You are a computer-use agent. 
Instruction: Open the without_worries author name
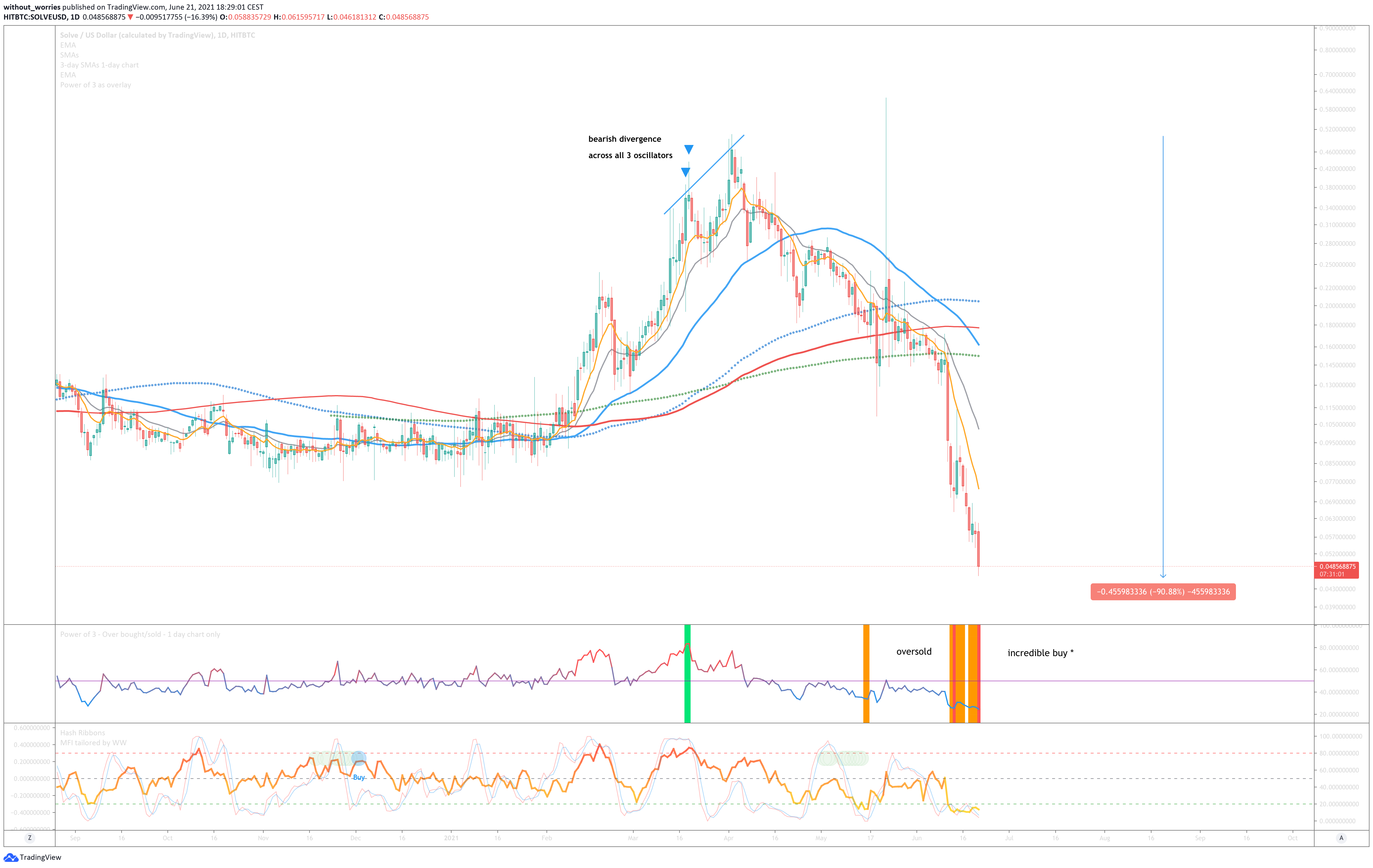pos(32,7)
